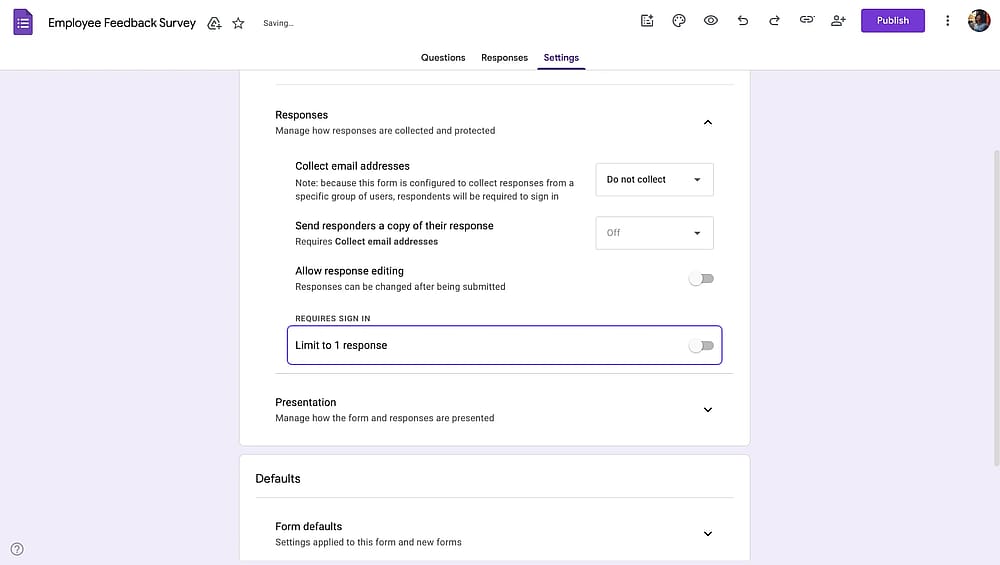Add collaborators icon
Viewport: 1000px width, 565px height.
[838, 20]
